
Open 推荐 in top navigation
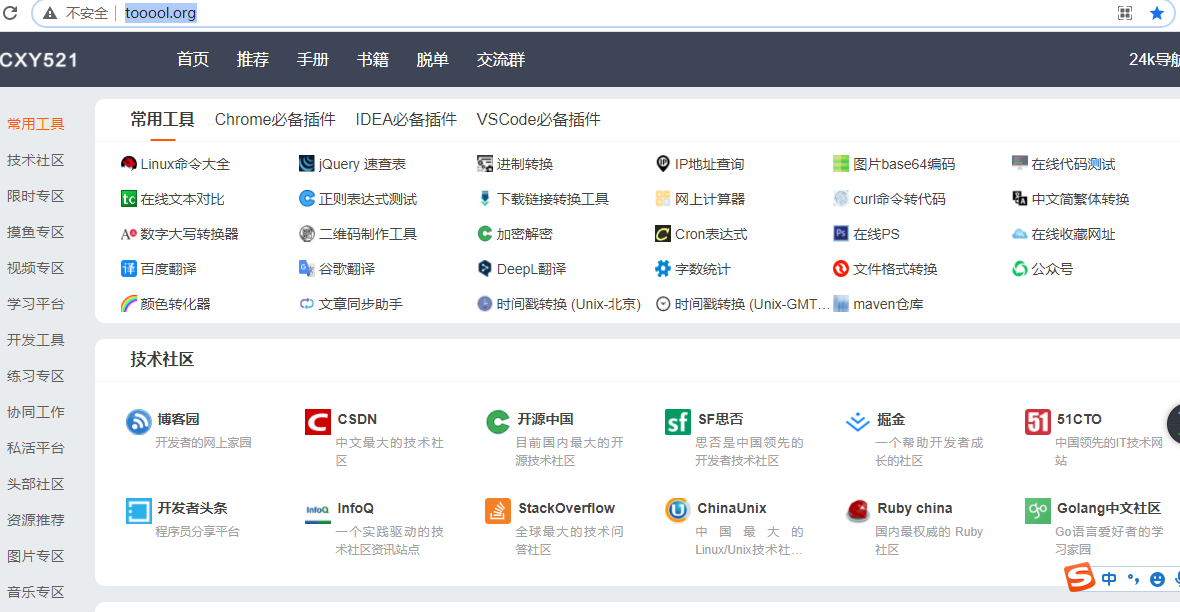tap(253, 59)
